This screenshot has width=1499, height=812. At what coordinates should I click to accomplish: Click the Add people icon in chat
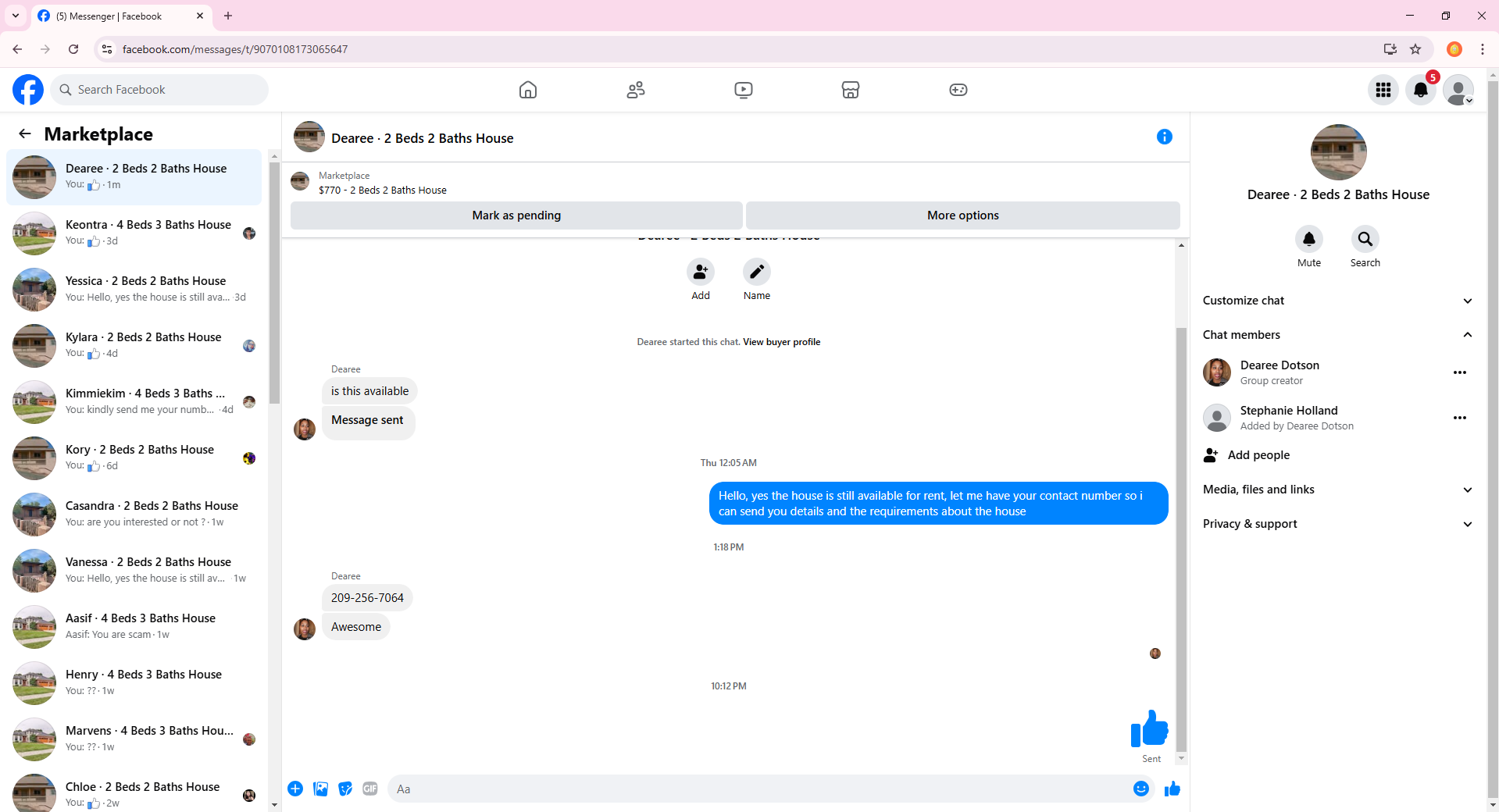click(x=701, y=272)
